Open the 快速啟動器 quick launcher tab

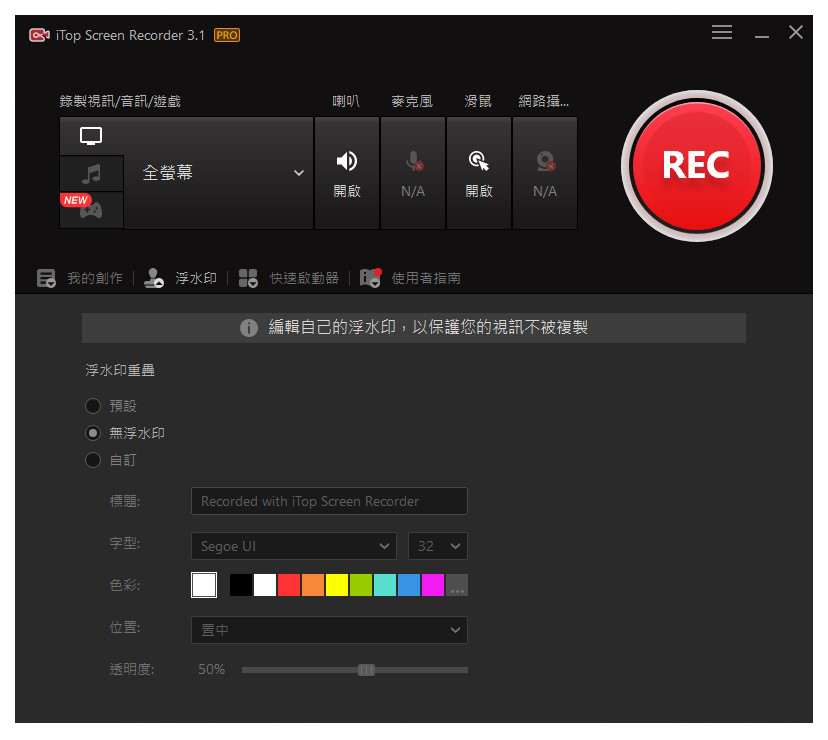(304, 278)
